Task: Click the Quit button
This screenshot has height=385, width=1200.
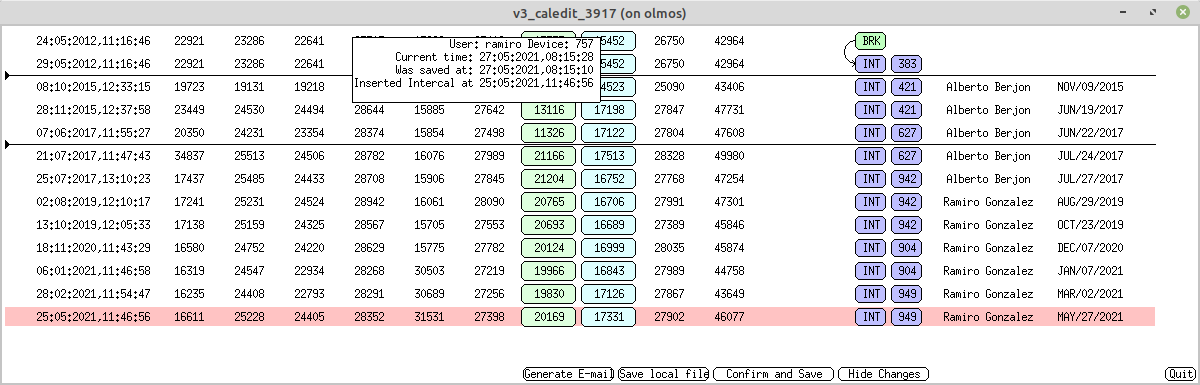Action: [x=1180, y=374]
